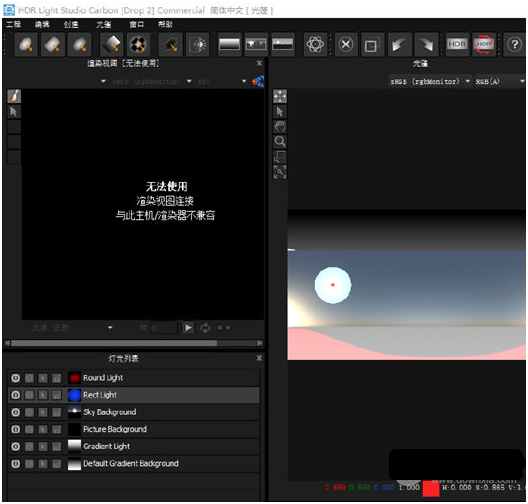528x504 pixels.
Task: Open the 编辑 menu
Action: [42, 25]
